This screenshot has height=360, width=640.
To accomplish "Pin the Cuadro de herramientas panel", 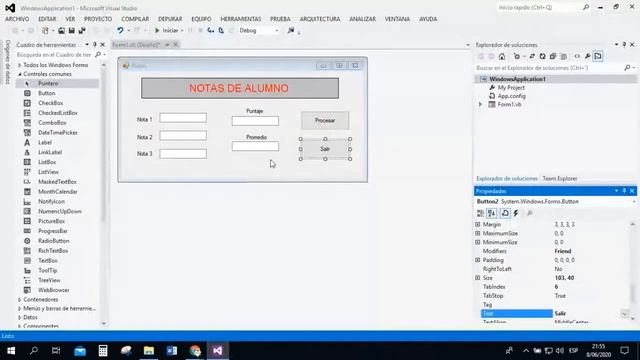I will (x=95, y=44).
